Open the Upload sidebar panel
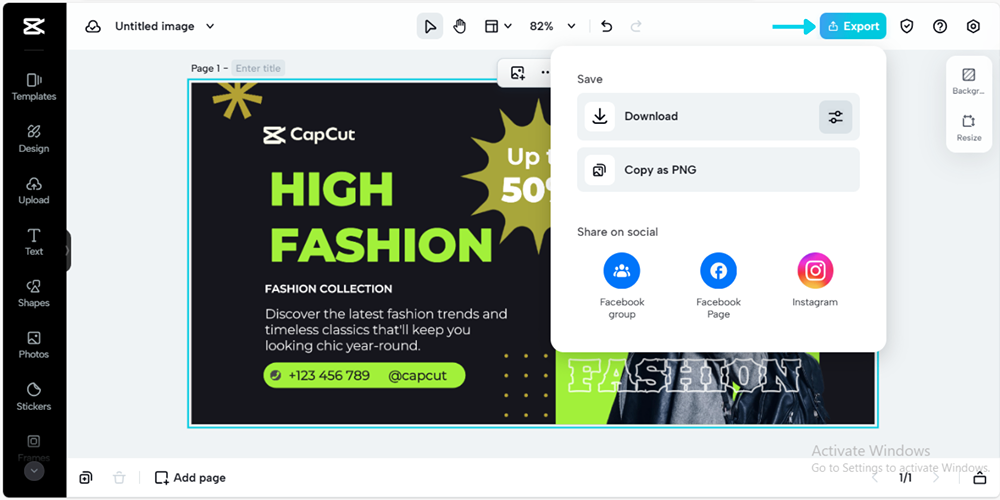 (34, 191)
